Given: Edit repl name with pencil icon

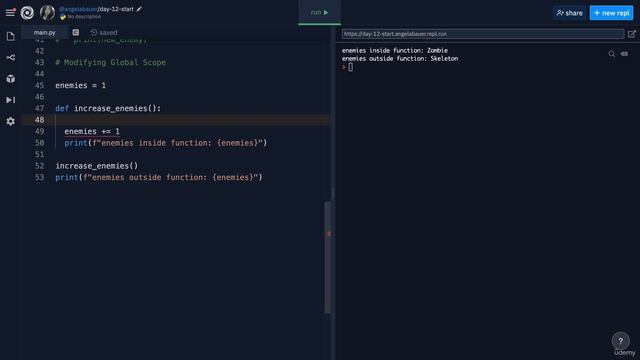Looking at the screenshot, I should click(139, 9).
